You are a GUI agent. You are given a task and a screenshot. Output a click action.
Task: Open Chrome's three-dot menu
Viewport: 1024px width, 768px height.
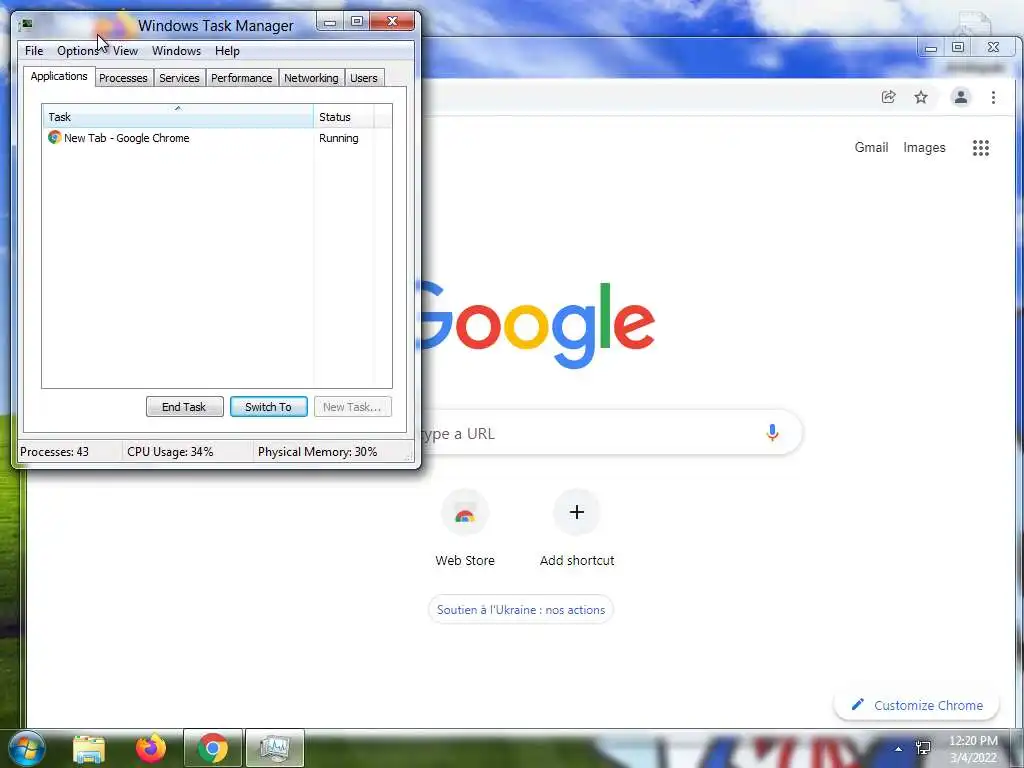pyautogui.click(x=993, y=97)
